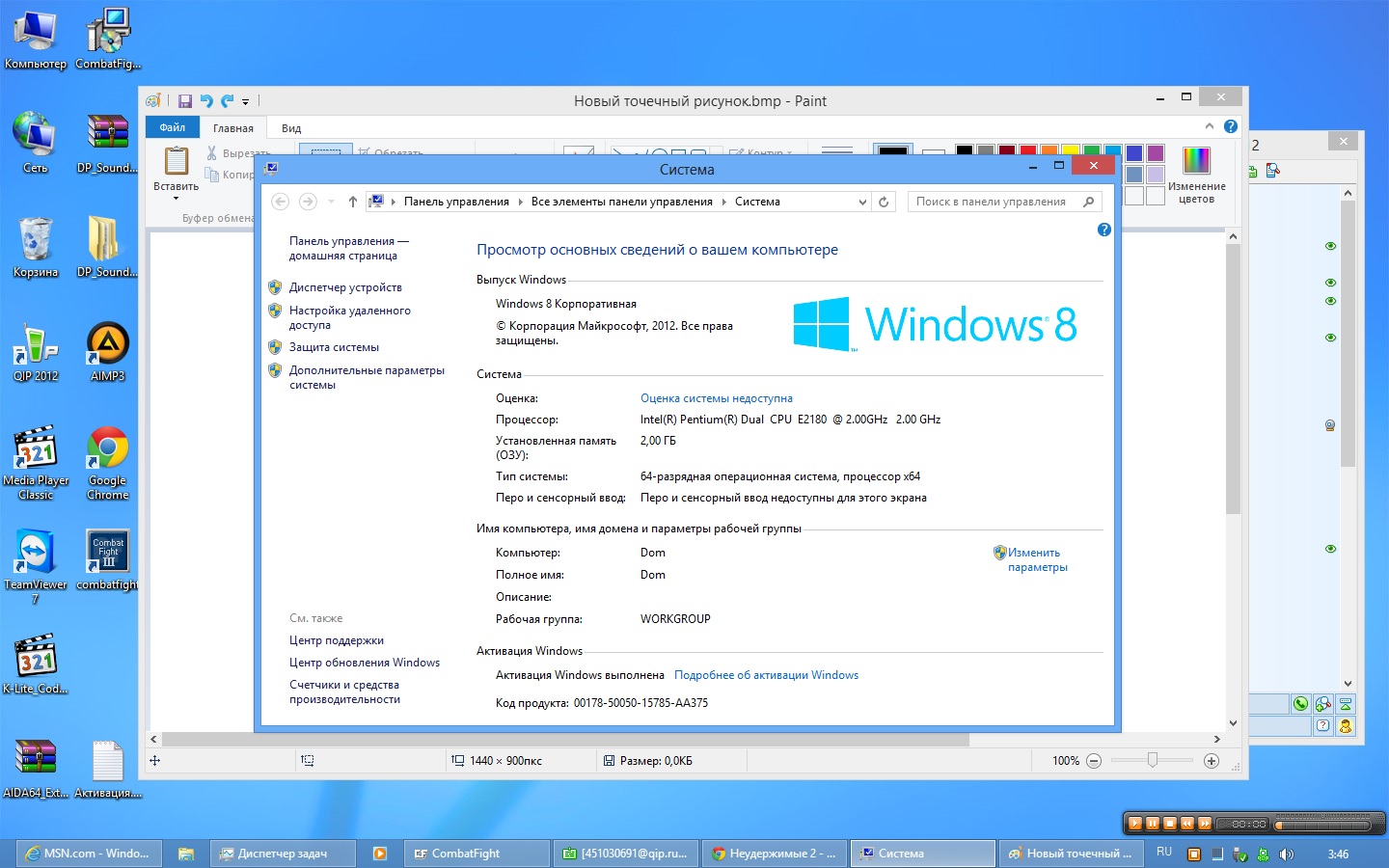The width and height of the screenshot is (1389, 868).
Task: Open the Вставить paste dropdown arrow
Action: tap(177, 198)
